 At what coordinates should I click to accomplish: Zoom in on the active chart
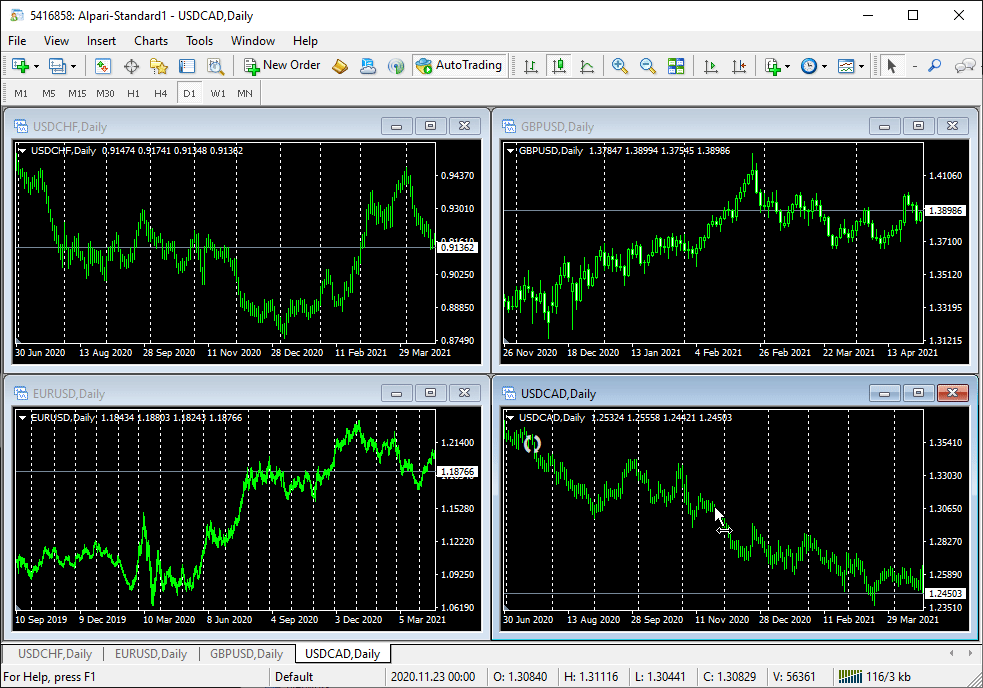coord(620,65)
